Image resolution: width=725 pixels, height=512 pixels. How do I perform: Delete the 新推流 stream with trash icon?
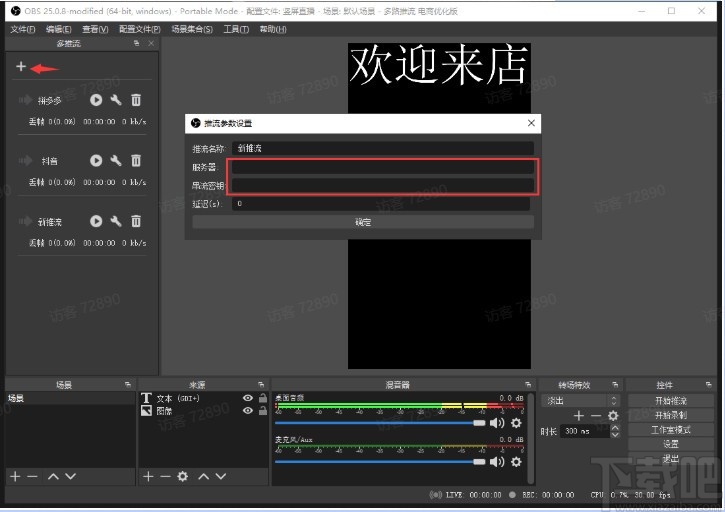coord(136,221)
